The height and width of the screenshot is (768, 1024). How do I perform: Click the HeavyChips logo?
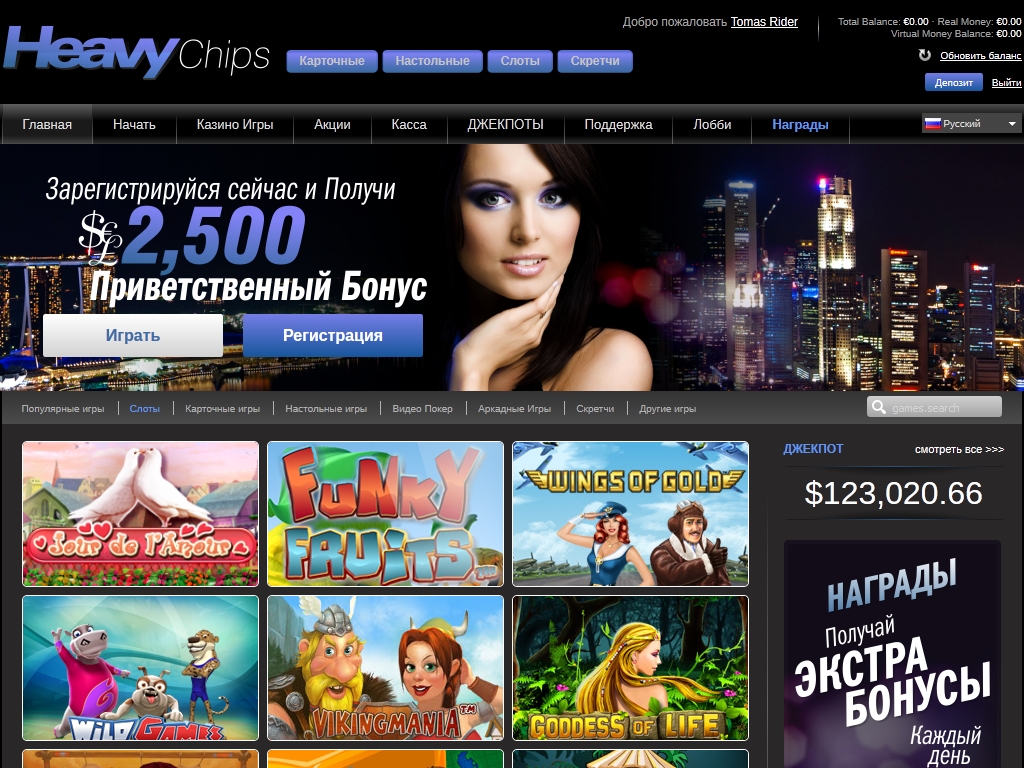tap(136, 52)
